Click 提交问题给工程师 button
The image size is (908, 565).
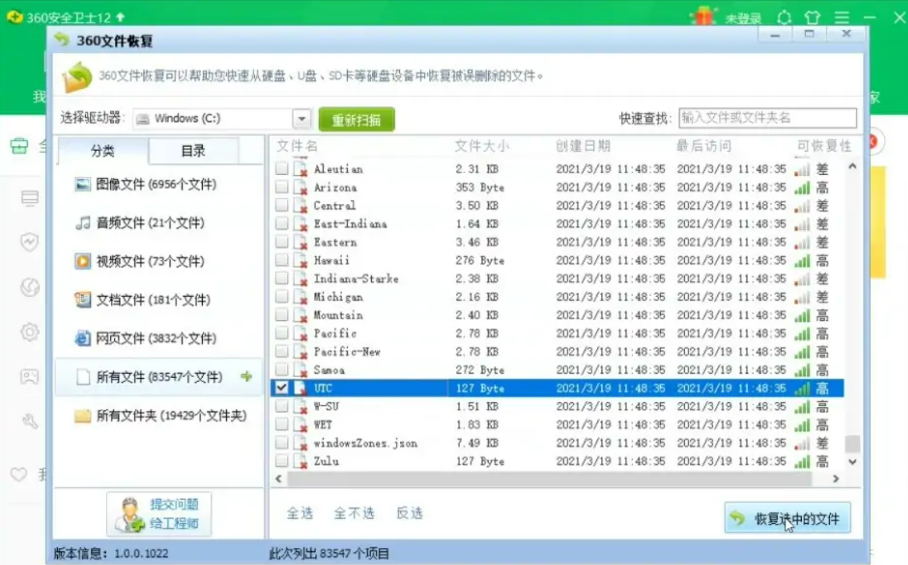coord(159,513)
